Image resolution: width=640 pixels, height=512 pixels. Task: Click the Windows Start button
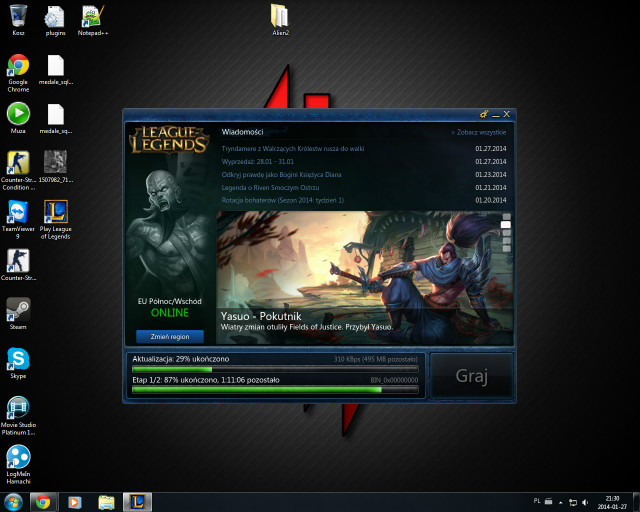13,502
